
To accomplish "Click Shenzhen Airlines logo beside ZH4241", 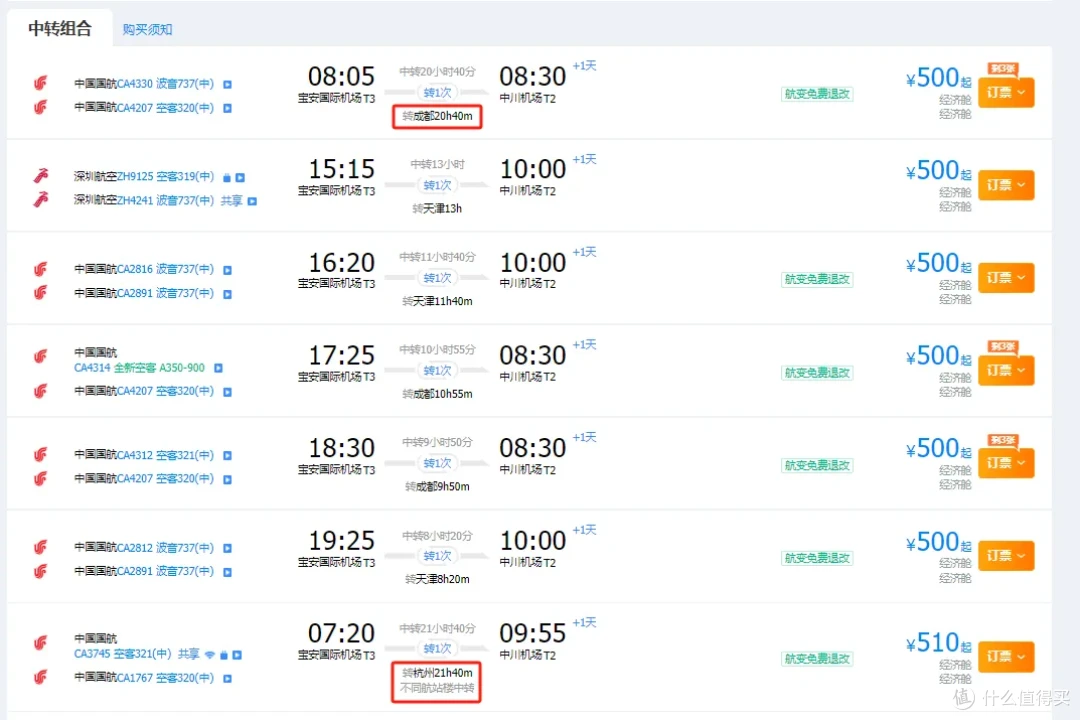I will [41, 200].
